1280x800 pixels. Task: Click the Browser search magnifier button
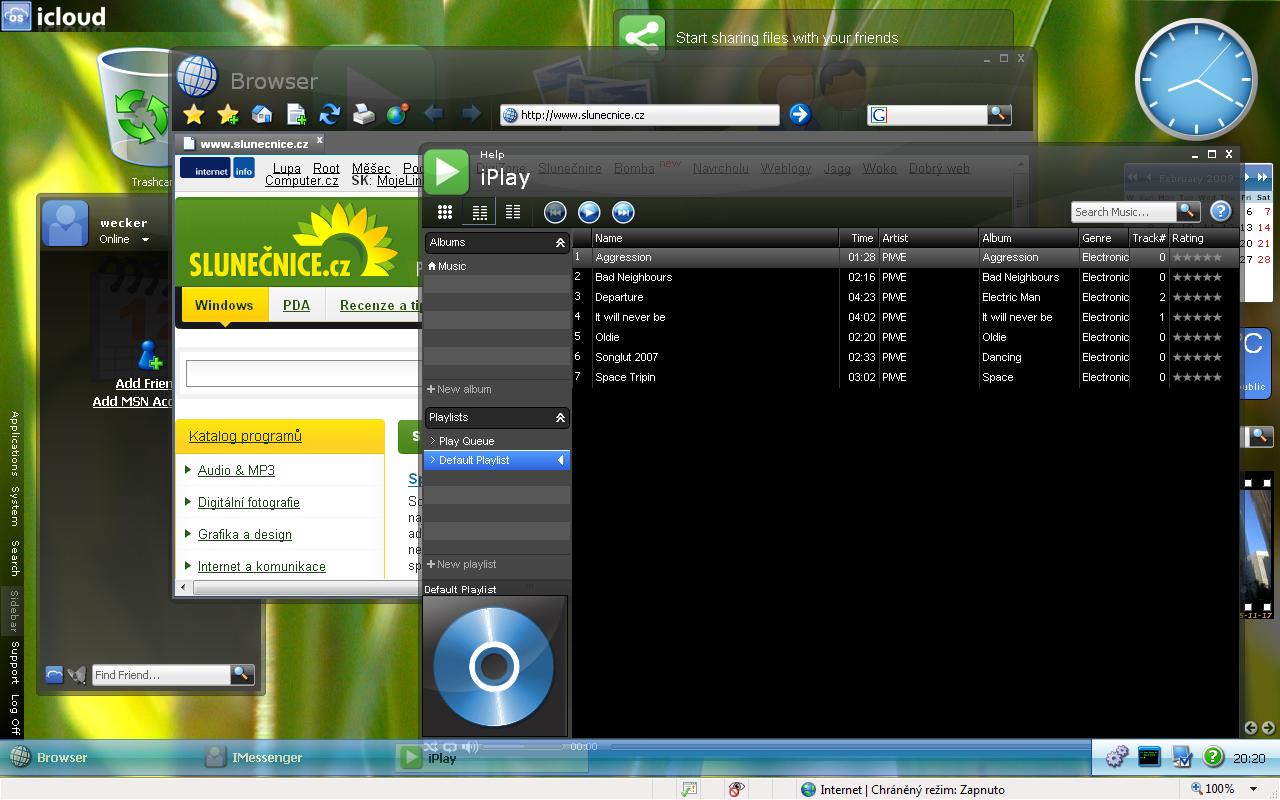[999, 114]
